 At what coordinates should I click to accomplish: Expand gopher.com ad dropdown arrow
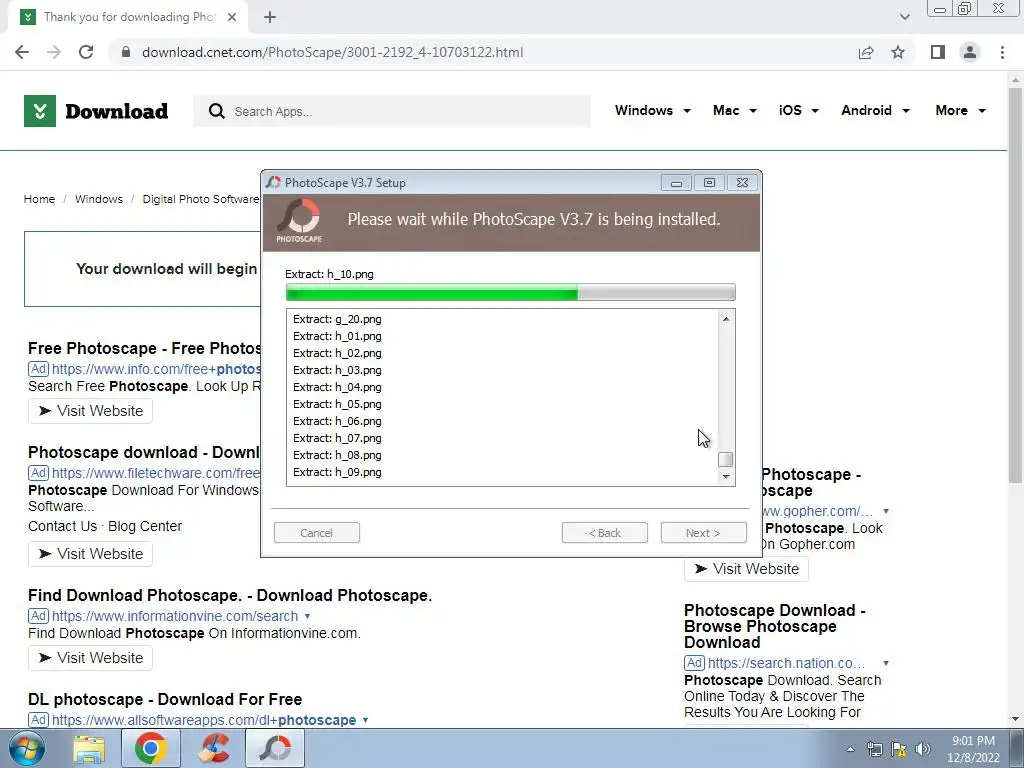point(886,511)
